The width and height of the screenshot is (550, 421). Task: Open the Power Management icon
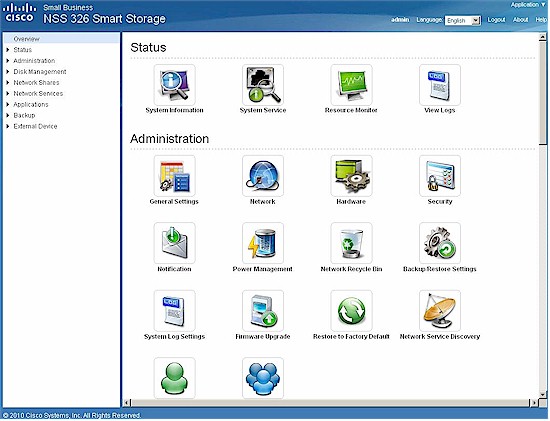coord(263,243)
